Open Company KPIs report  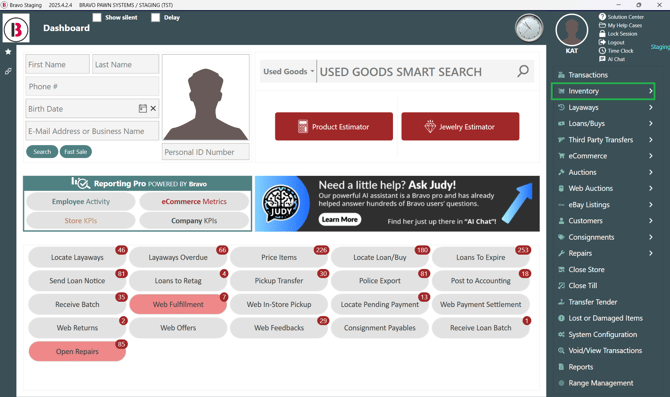coord(194,221)
